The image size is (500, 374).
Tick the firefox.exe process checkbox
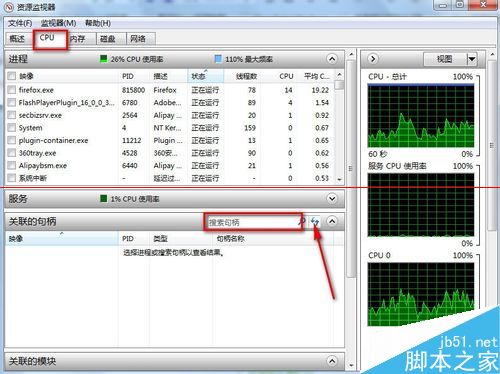tap(12, 90)
